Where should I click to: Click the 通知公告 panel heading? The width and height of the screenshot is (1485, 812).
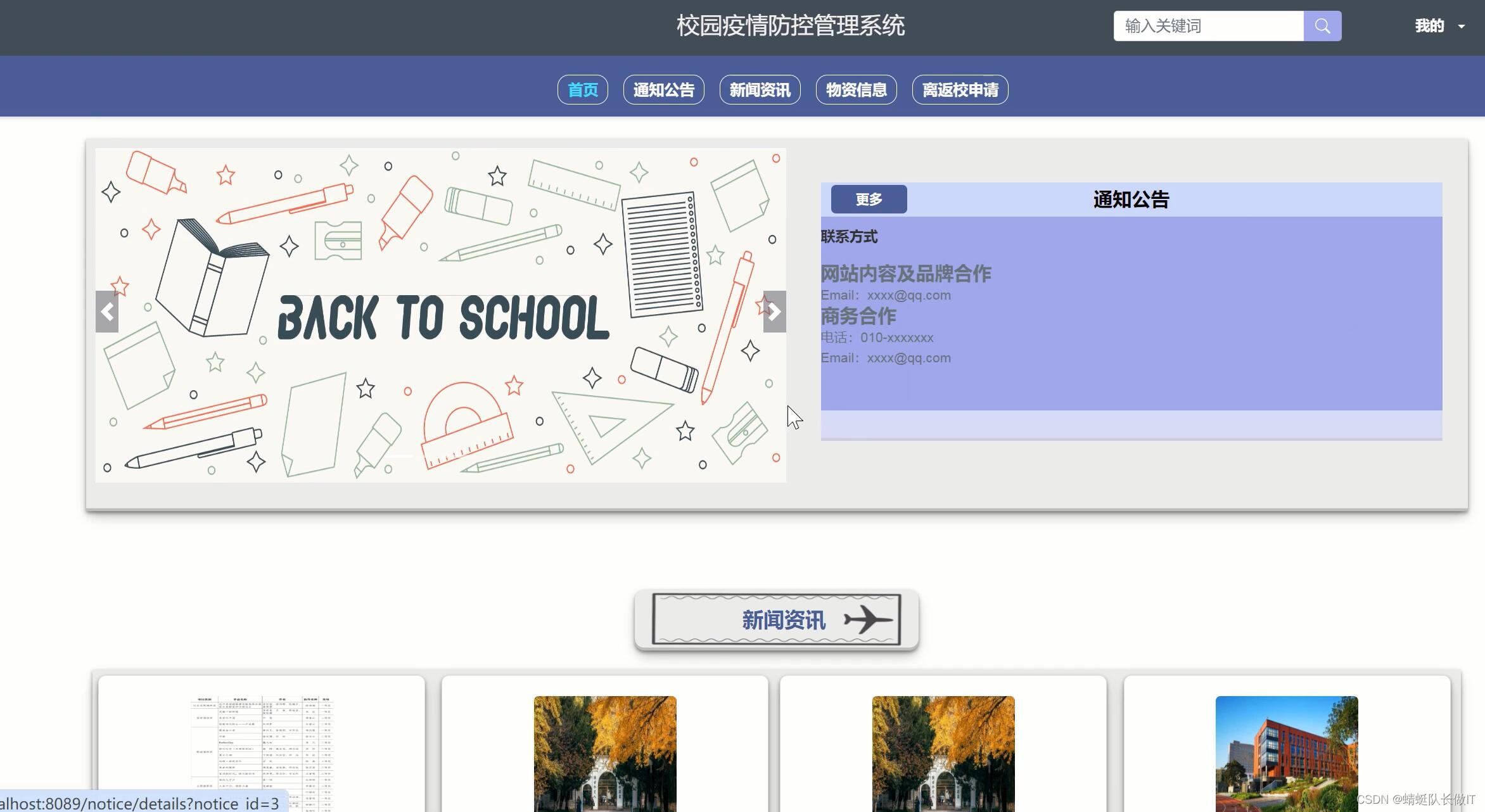(x=1131, y=200)
